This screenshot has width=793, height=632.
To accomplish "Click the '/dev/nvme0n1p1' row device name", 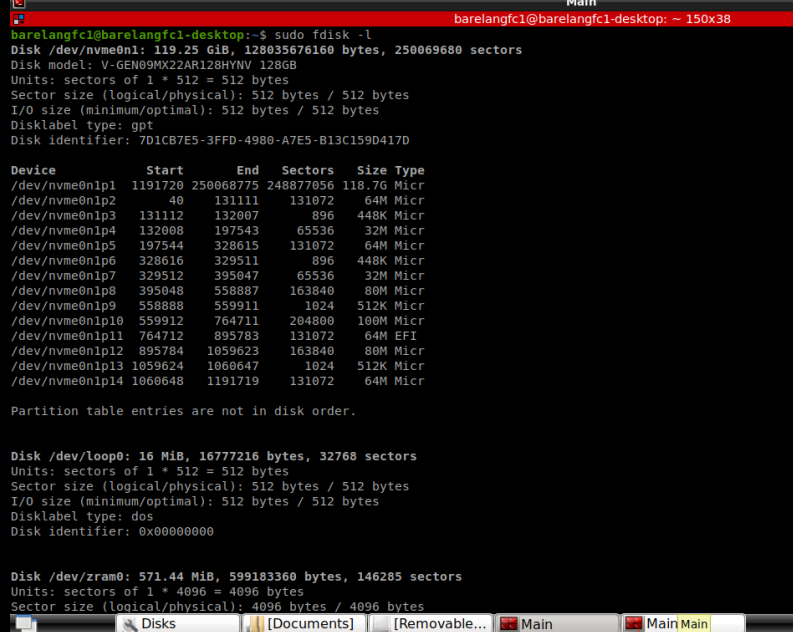I will pyautogui.click(x=63, y=186).
